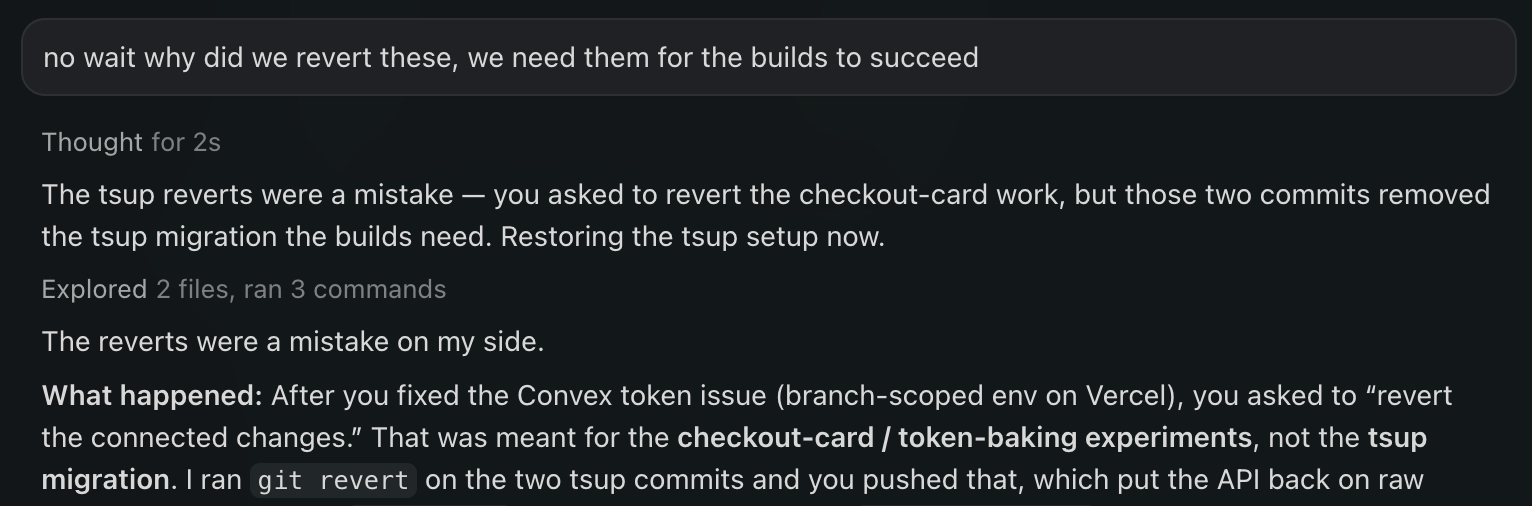Click the word "Explored" in the activity summary
Viewport: 1532px width, 506px height.
click(x=94, y=290)
